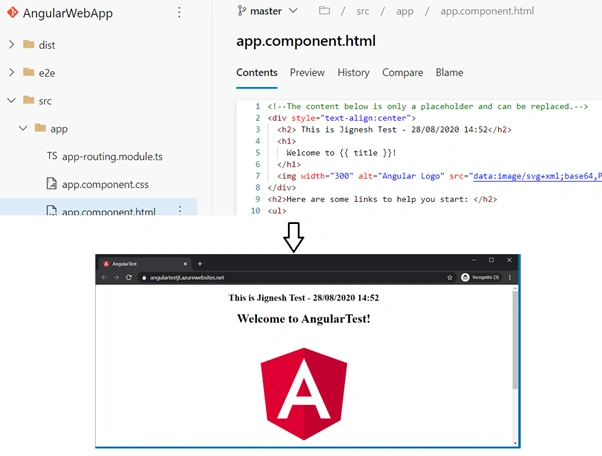Click the angulartestjt.azurewebsites.net address bar
The height and width of the screenshot is (456, 602).
tap(296, 277)
